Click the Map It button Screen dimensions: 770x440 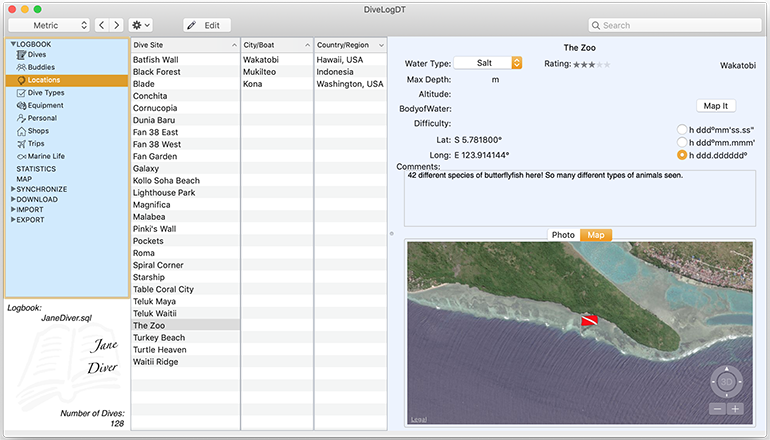click(715, 105)
